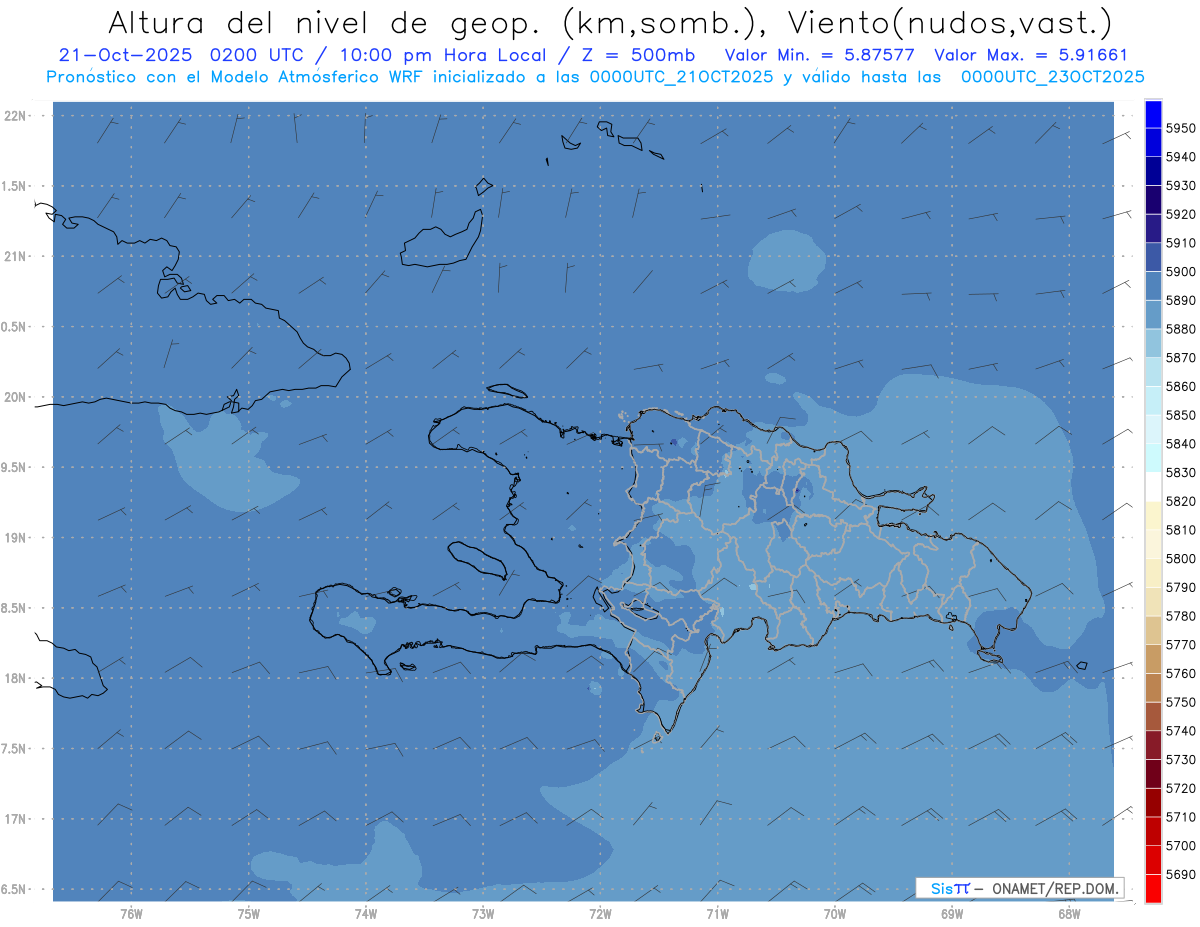Click the 5850 colorbar label
Image resolution: width=1200 pixels, height=927 pixels.
[1180, 415]
